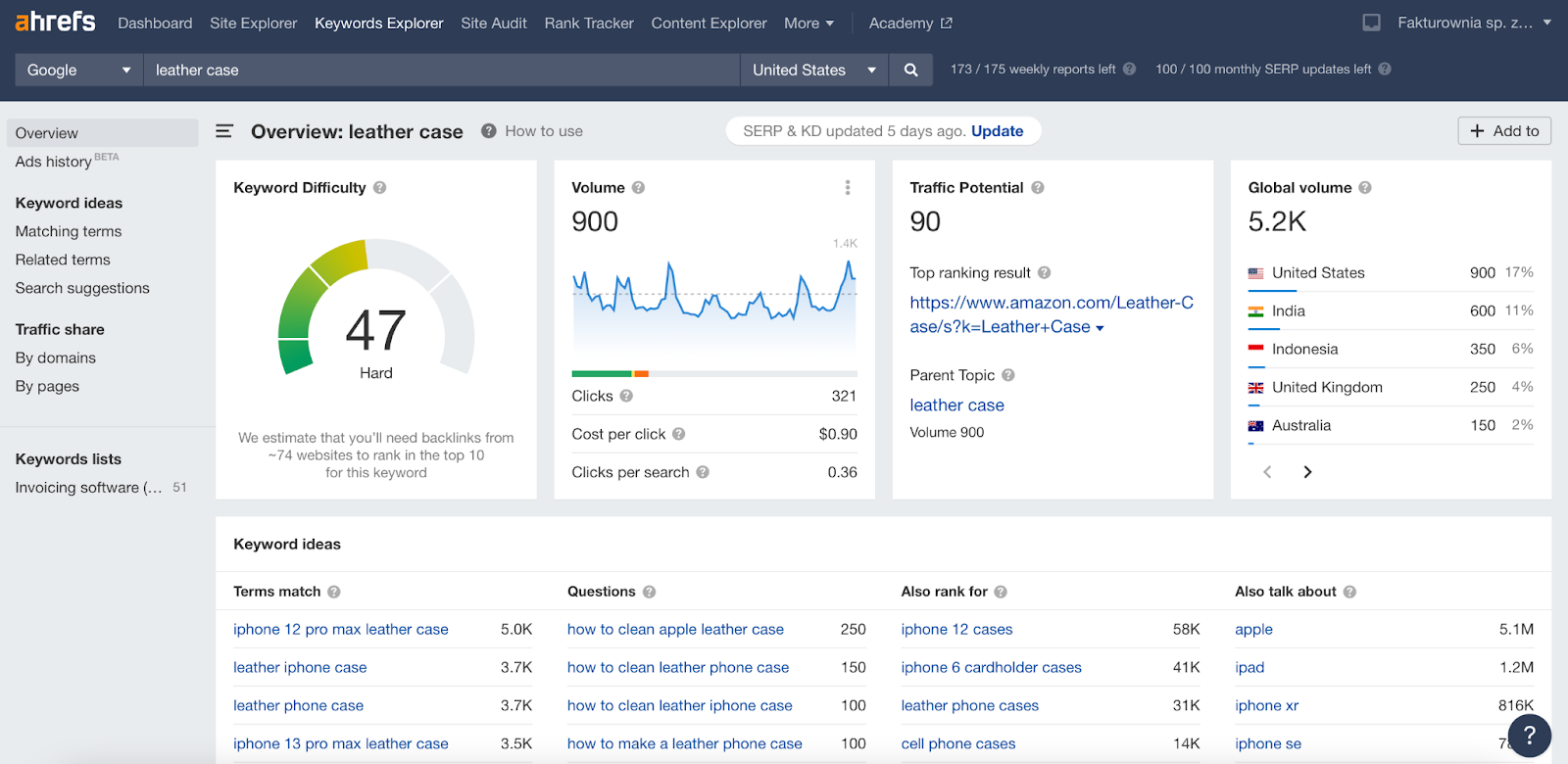Click the Add to button
The image size is (1568, 764).
tap(1504, 131)
